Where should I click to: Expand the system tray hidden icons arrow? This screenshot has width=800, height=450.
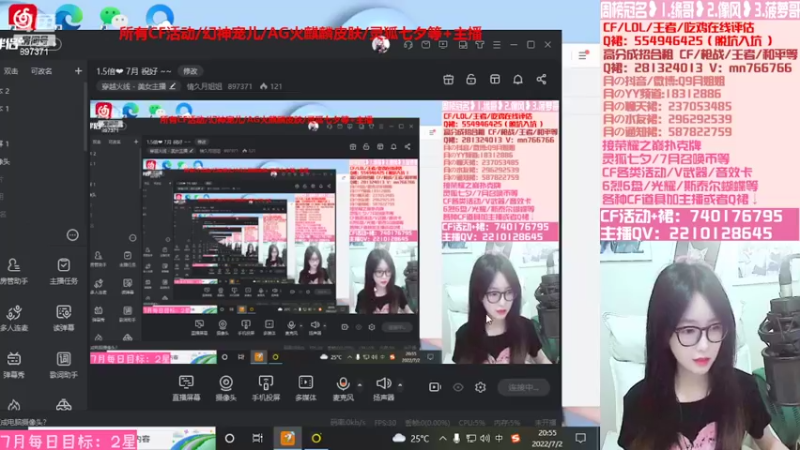click(x=443, y=438)
